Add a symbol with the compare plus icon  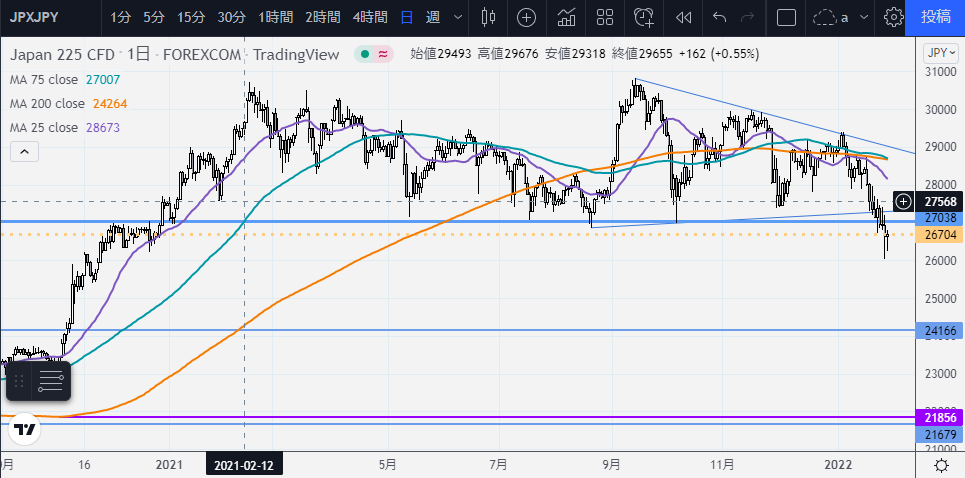[x=526, y=17]
